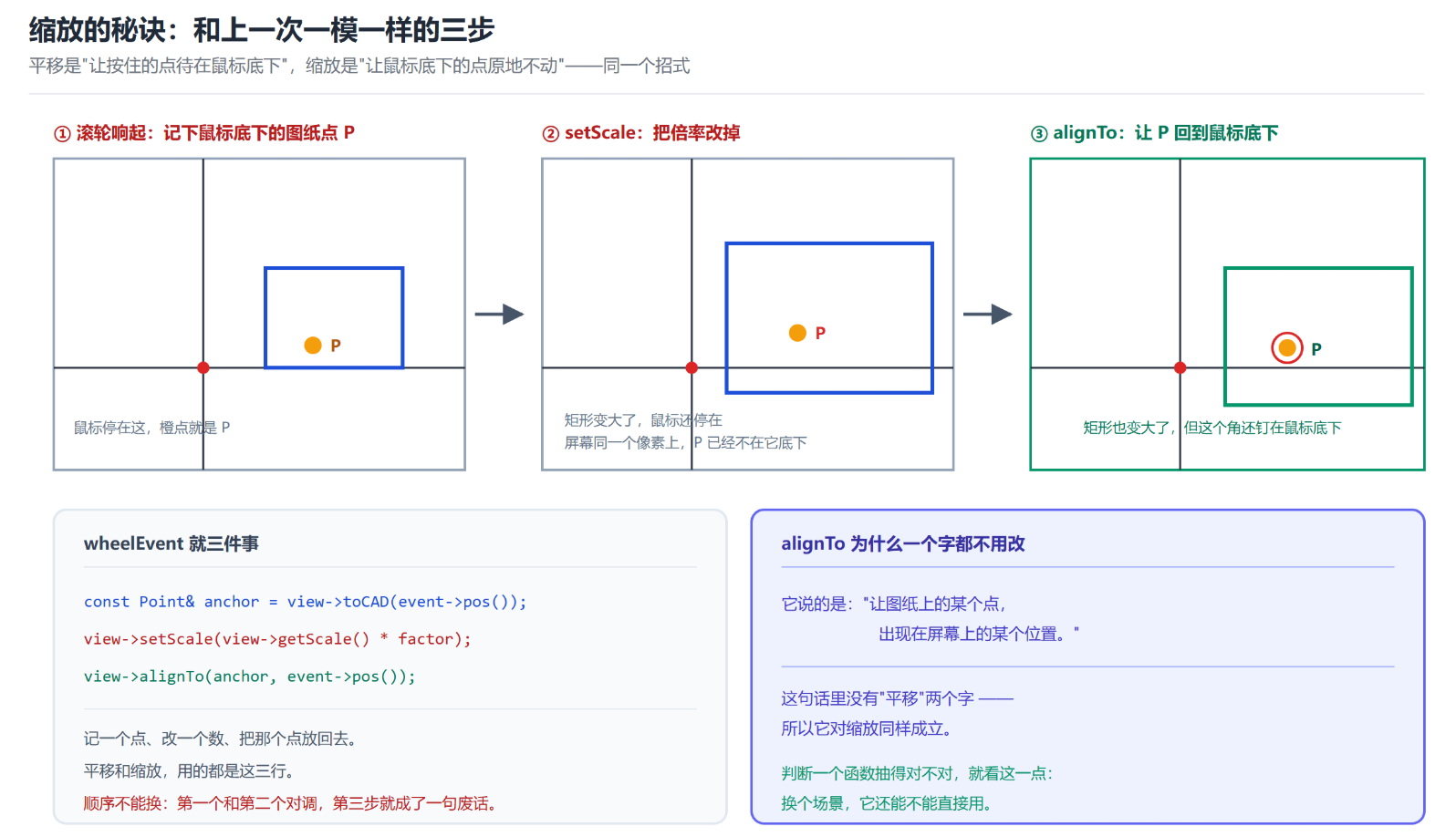Click the step heading "alignTo：让 P 回到鼠标底下"
The image size is (1456, 837).
point(1155,133)
